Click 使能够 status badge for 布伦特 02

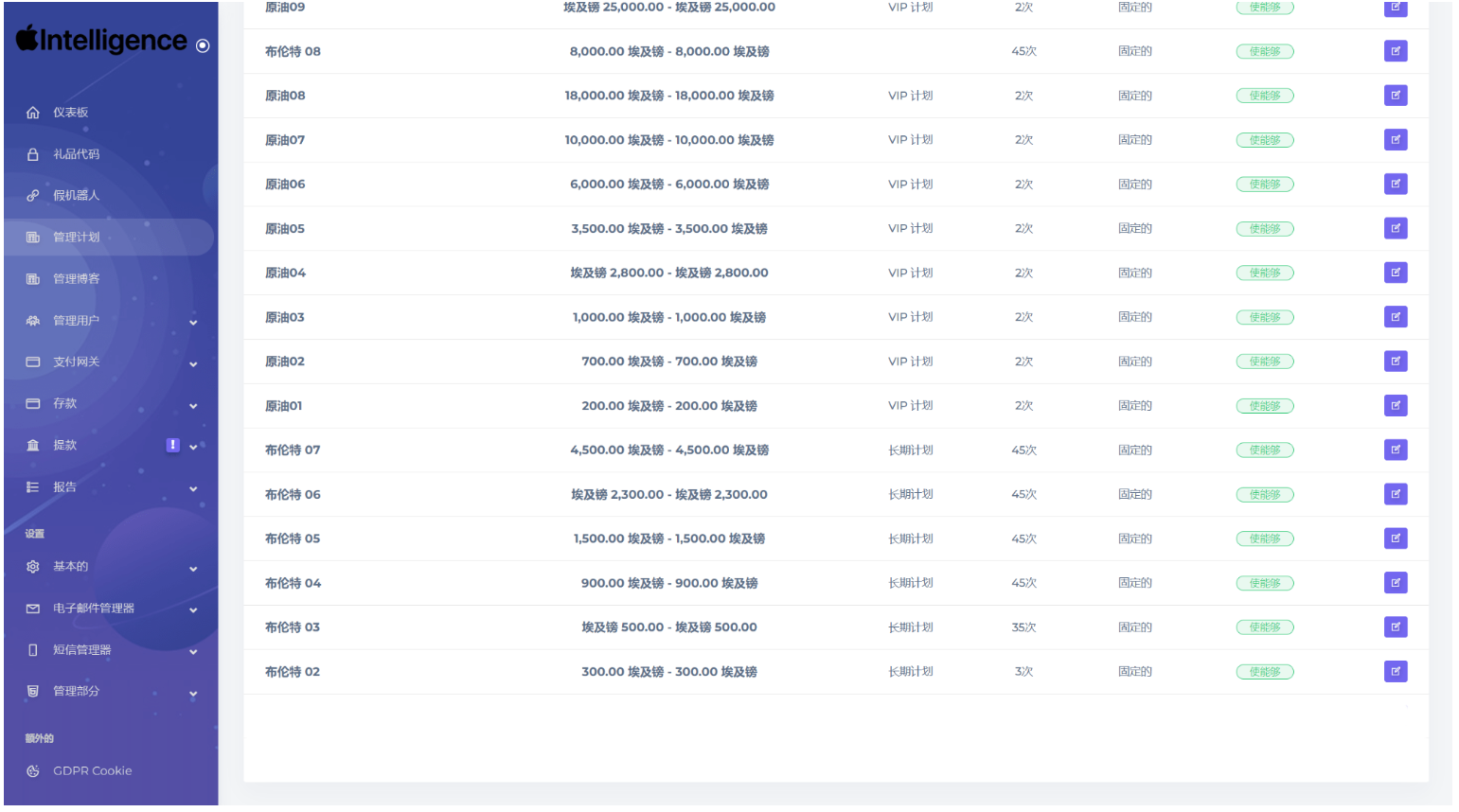click(1264, 672)
